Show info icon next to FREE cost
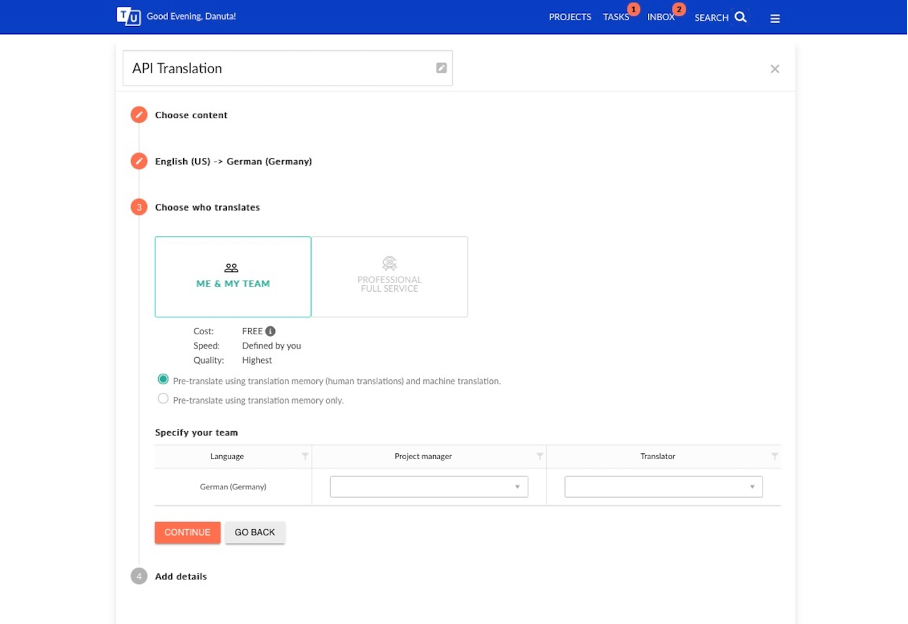 point(270,331)
